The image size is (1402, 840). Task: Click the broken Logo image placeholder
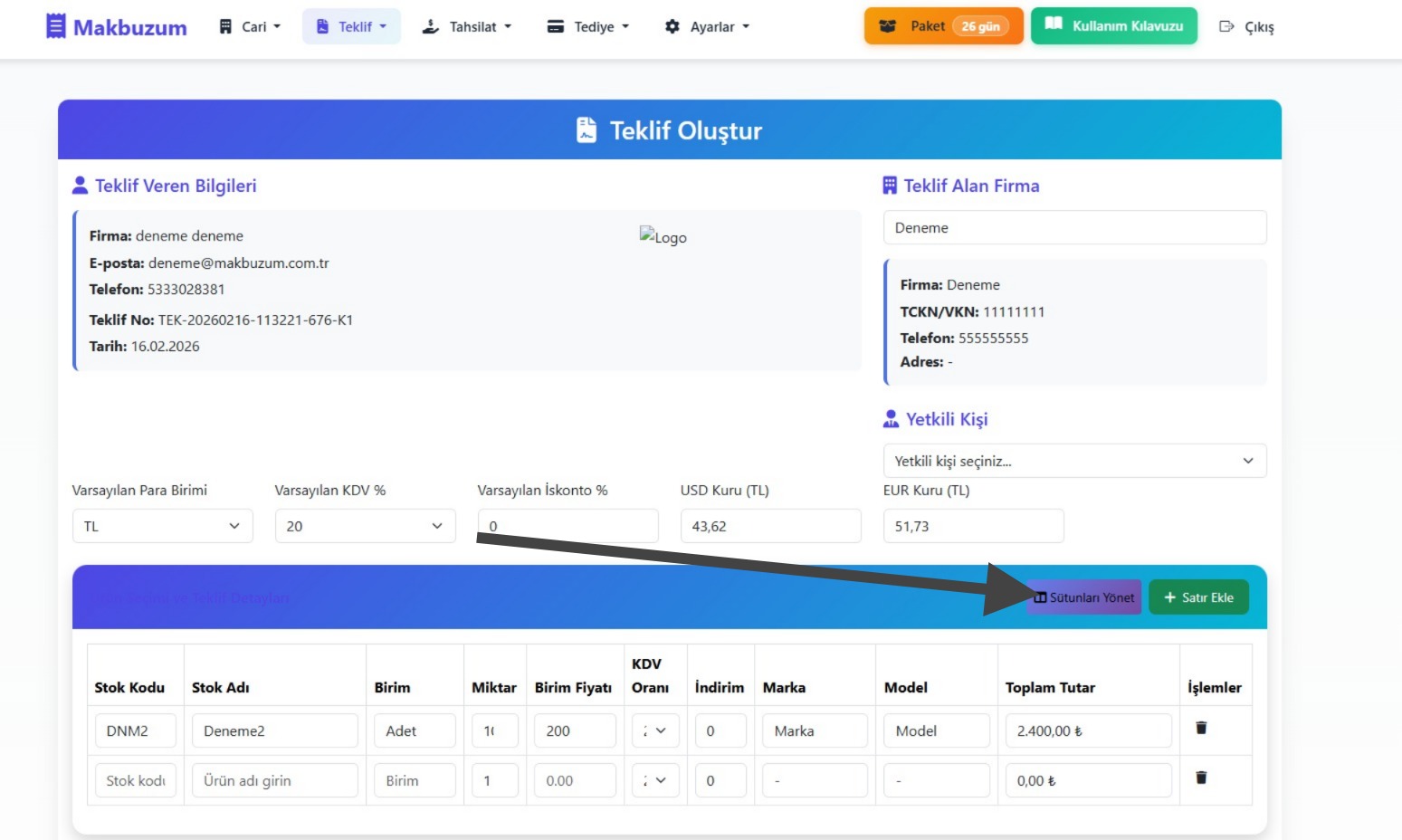[663, 237]
